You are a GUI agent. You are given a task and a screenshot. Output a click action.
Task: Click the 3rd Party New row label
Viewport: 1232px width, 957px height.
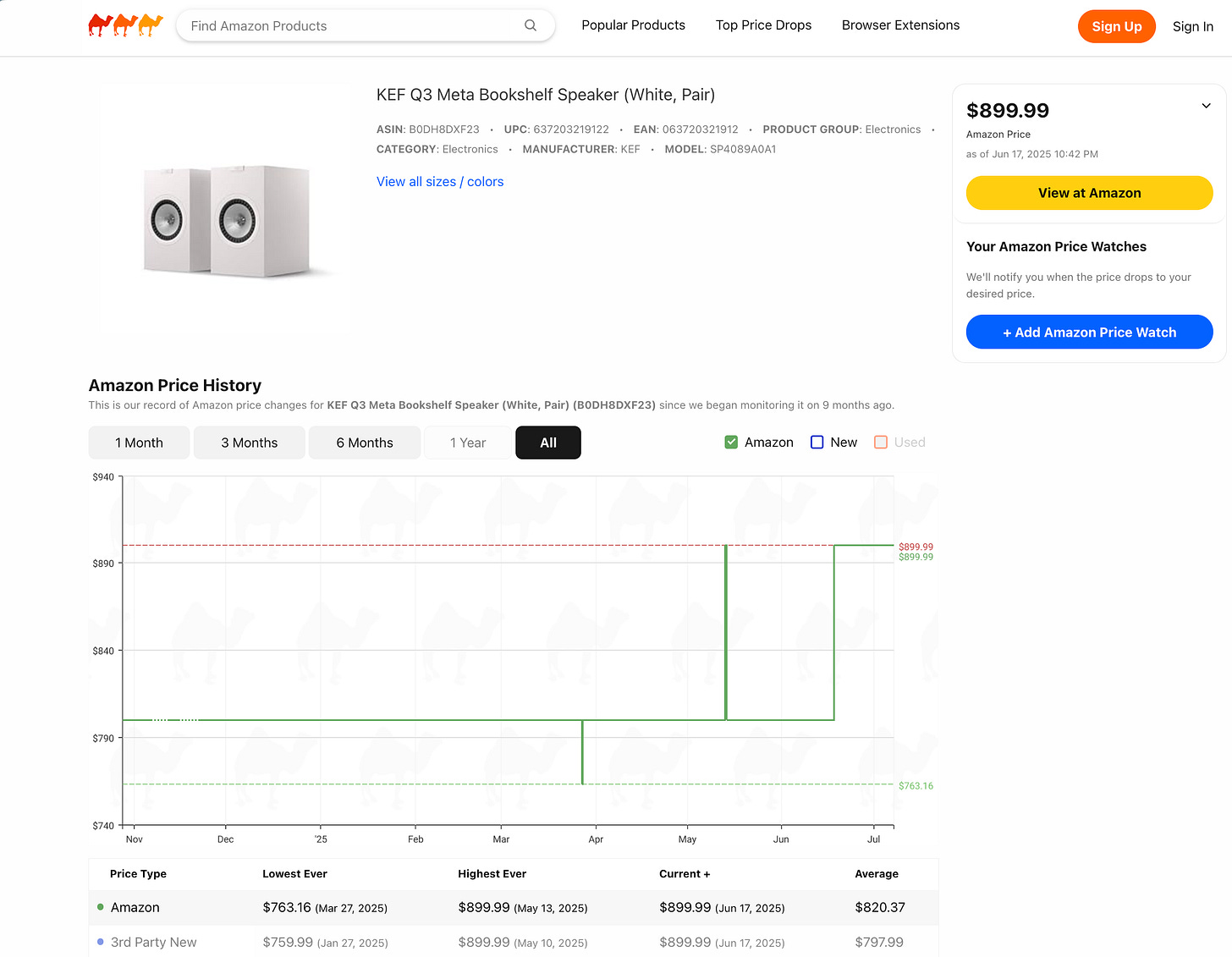tap(153, 942)
